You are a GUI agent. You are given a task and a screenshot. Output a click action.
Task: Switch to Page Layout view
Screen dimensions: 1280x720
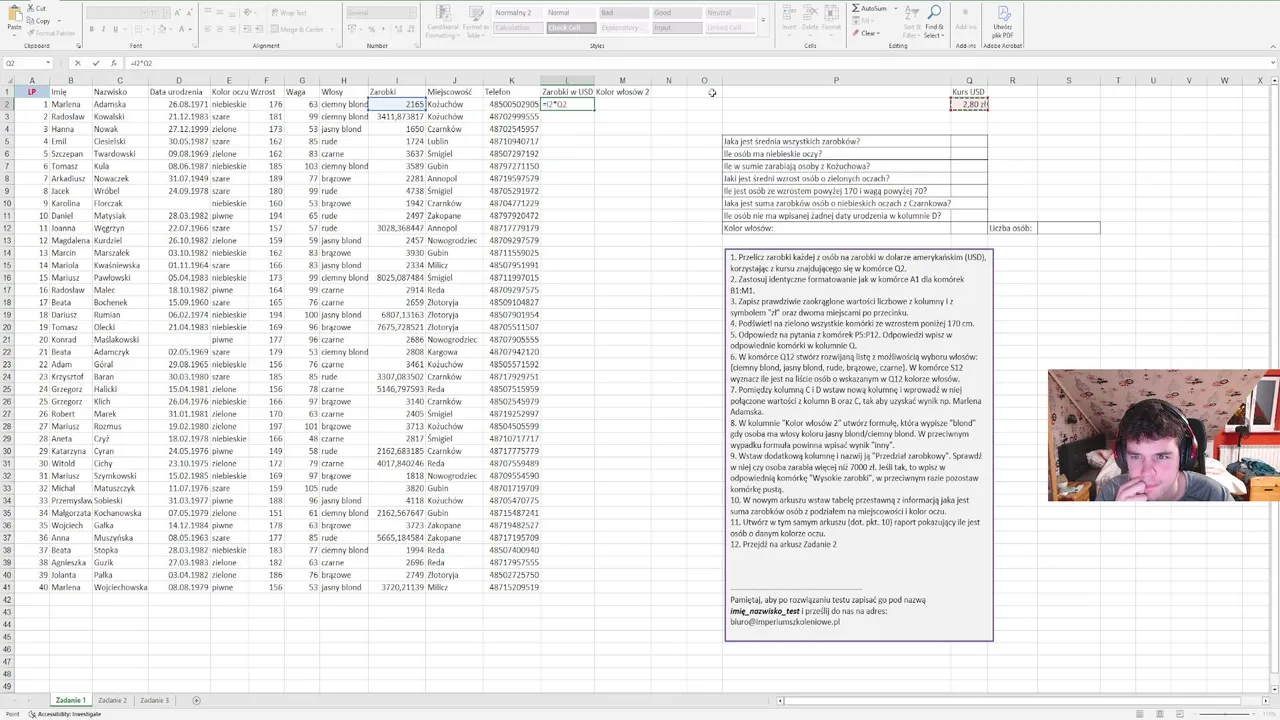(1160, 714)
